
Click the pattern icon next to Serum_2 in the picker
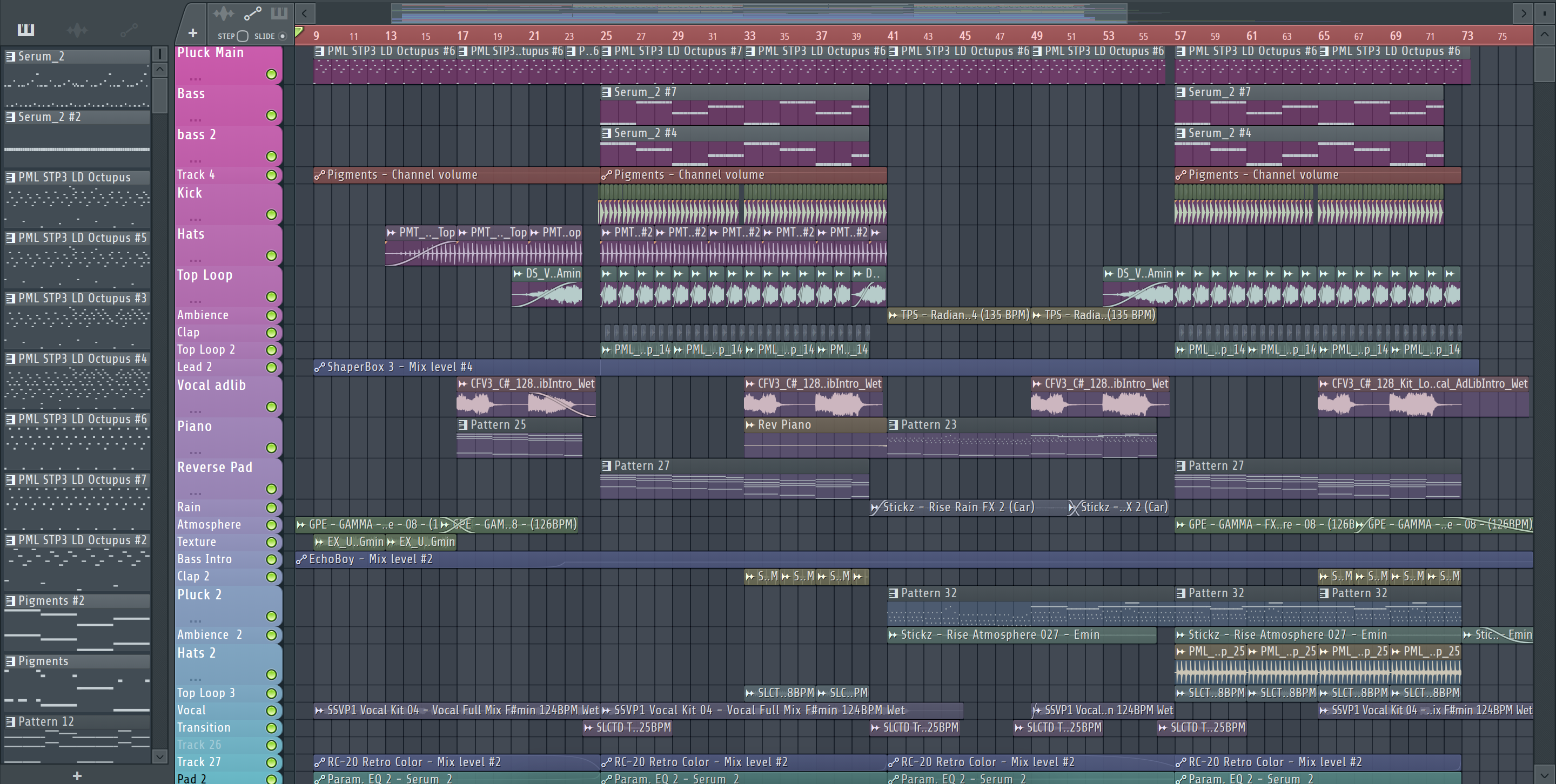tap(10, 56)
